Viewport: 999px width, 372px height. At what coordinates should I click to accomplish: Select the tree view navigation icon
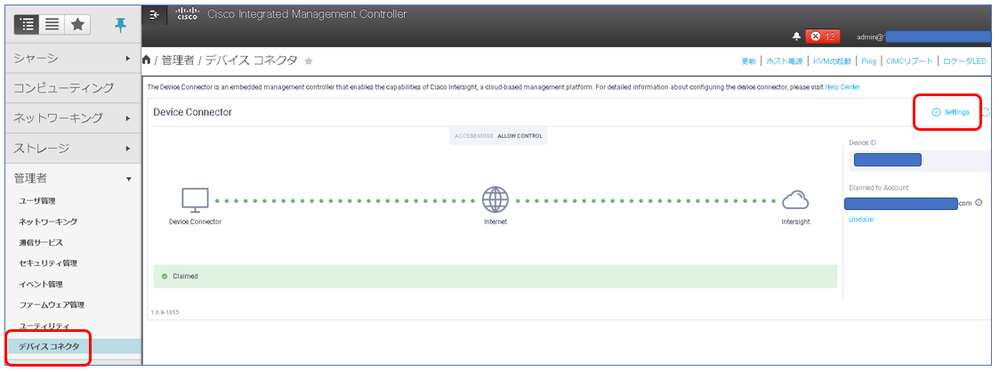(x=27, y=24)
